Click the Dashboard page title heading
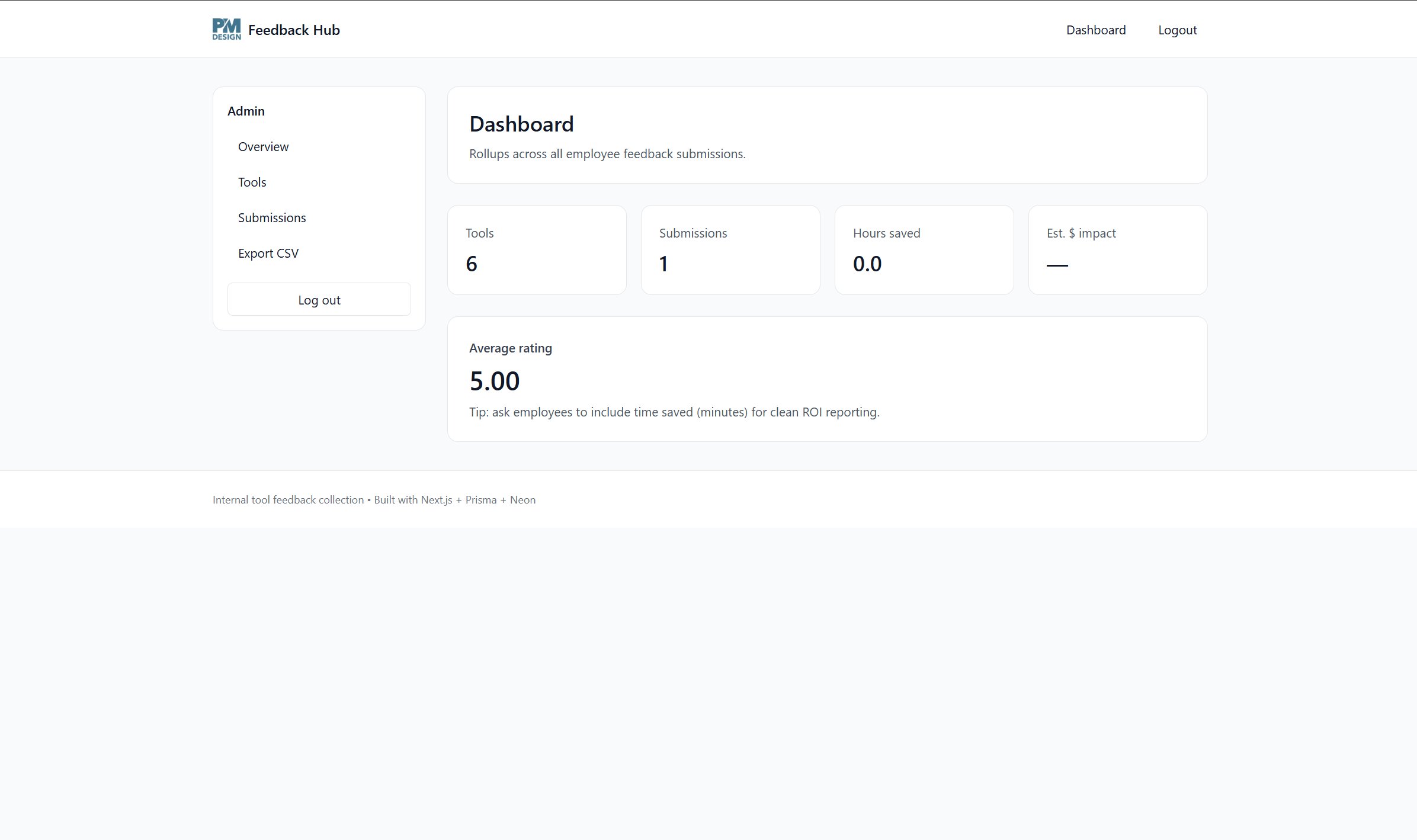Screen dimensions: 1417x840 pyautogui.click(x=521, y=124)
